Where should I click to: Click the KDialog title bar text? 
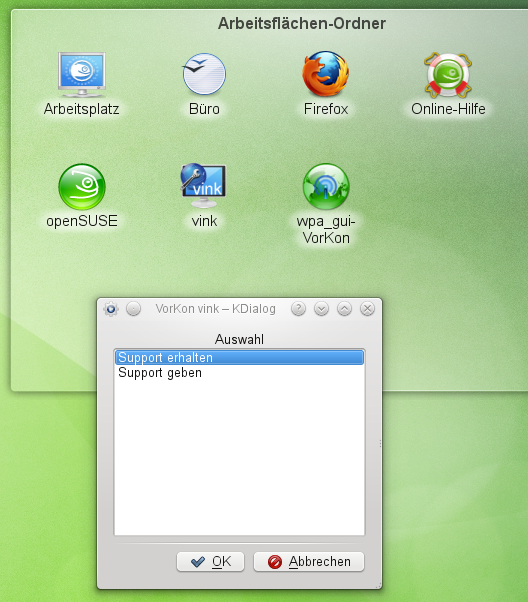215,309
